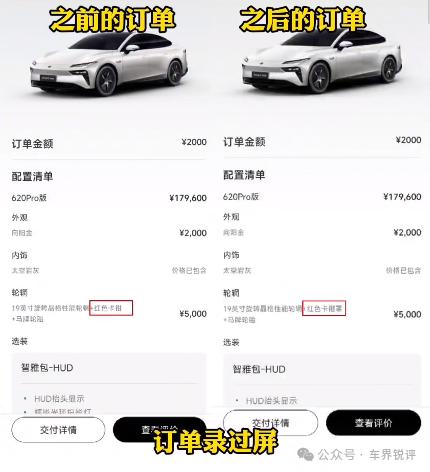This screenshot has height=472, width=430.
Task: Click the 车界锐评 watermark text
Action: [x=392, y=455]
